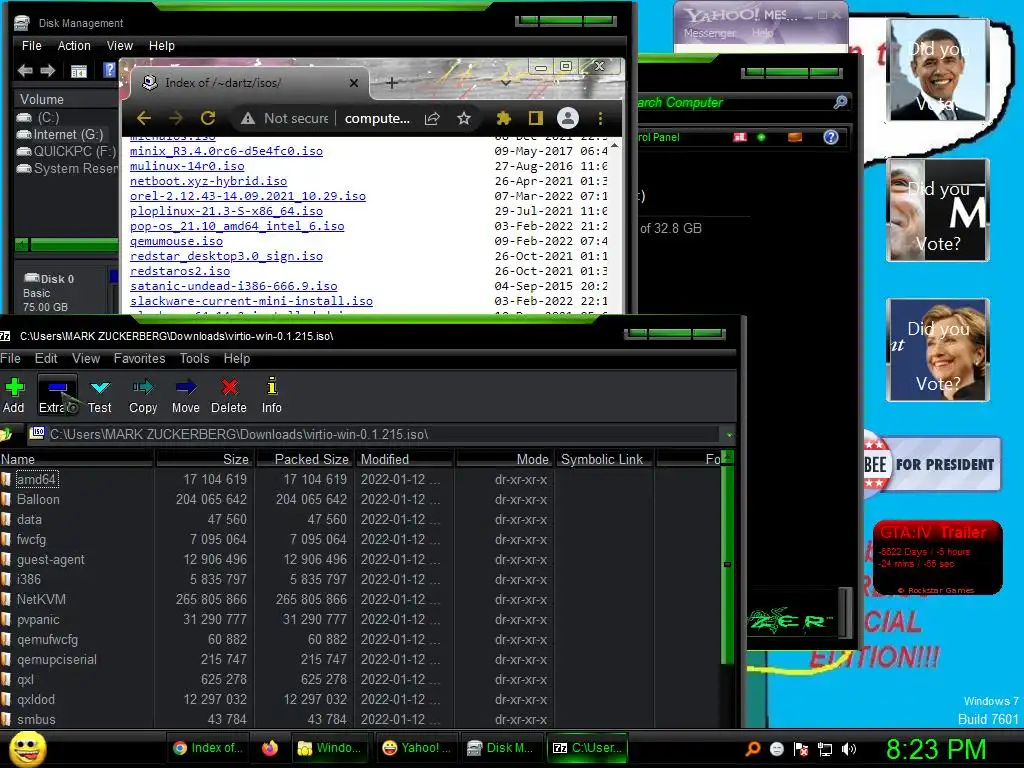This screenshot has height=768, width=1024.
Task: Open netboot.xyz-hybrid.iso link
Action: [208, 181]
